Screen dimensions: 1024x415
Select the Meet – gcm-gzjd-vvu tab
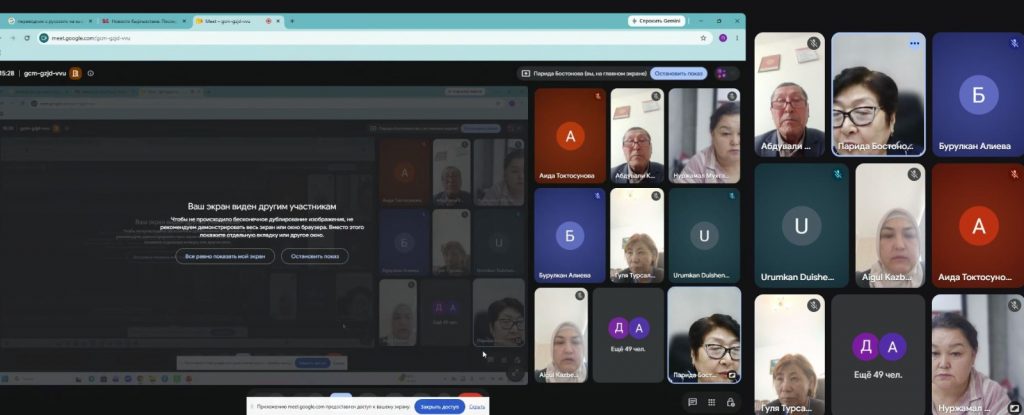[x=238, y=21]
